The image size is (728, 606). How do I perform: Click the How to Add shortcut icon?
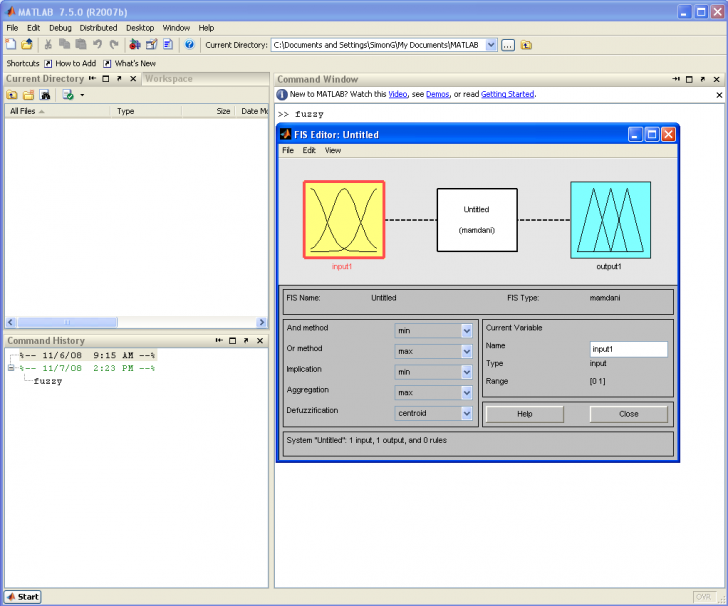pos(48,64)
